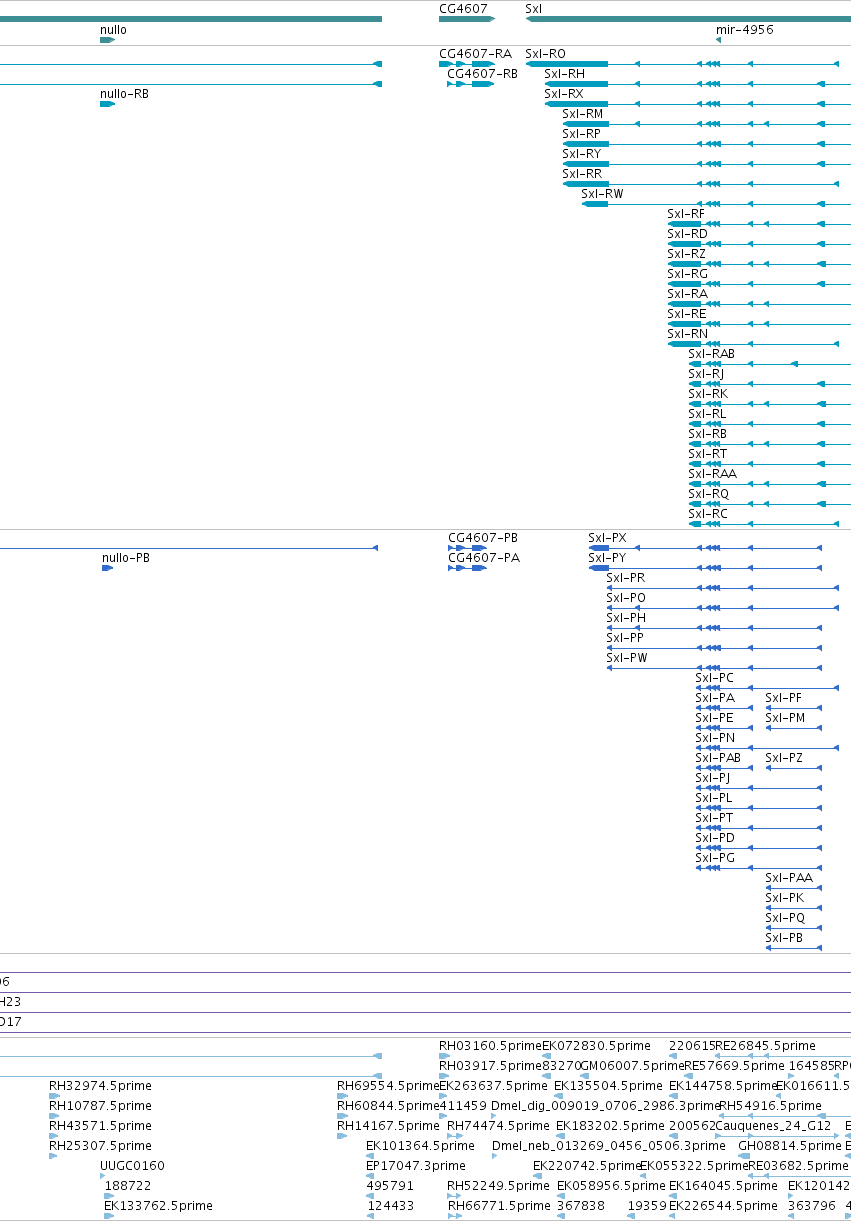This screenshot has height=1221, width=851.
Task: Select the EK220742.5prime EST label
Action: (587, 1166)
